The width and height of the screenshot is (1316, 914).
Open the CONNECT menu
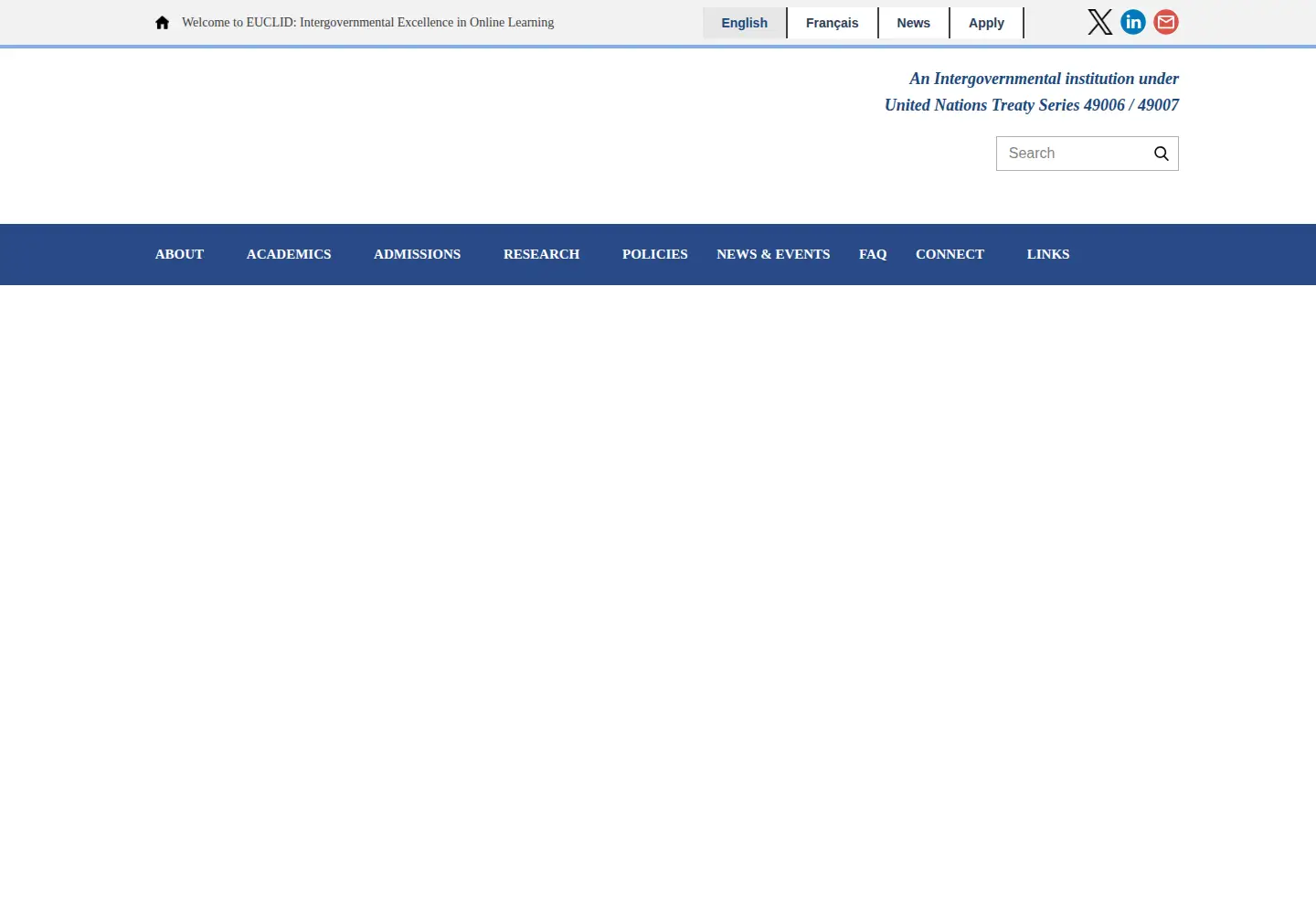950,254
